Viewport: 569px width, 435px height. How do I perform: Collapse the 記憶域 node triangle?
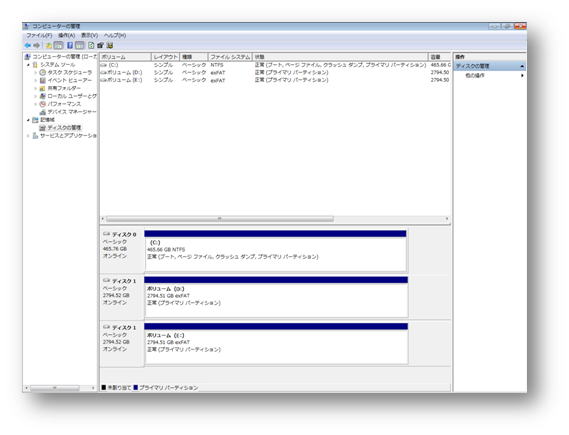pyautogui.click(x=28, y=120)
